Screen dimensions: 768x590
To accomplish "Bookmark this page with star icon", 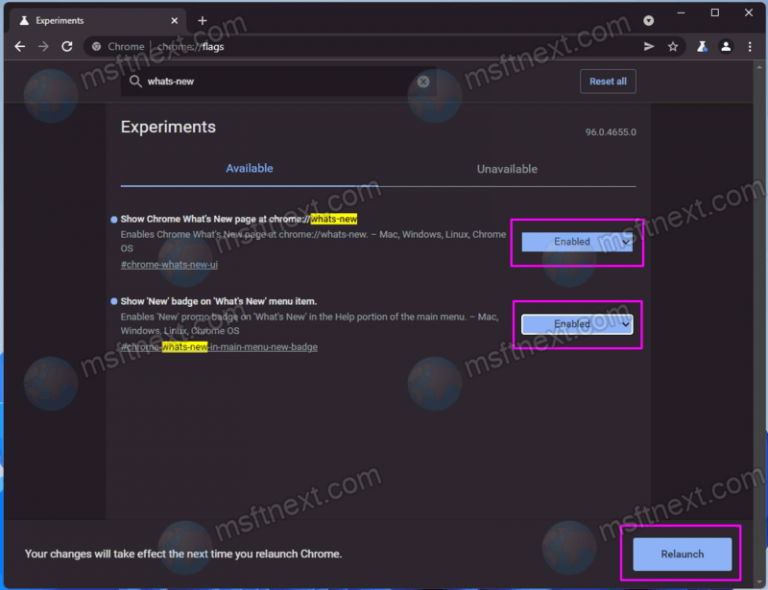I will (x=673, y=47).
